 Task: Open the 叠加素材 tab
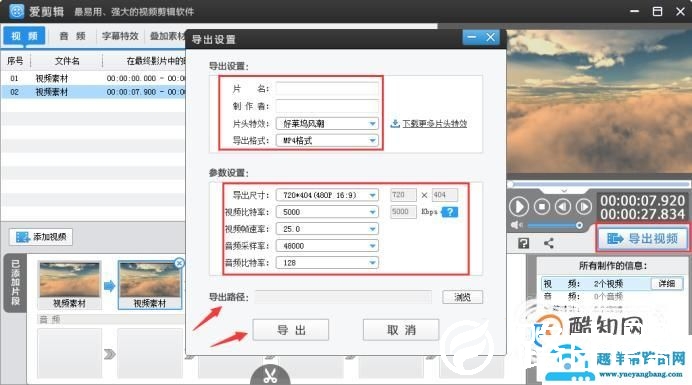(167, 36)
